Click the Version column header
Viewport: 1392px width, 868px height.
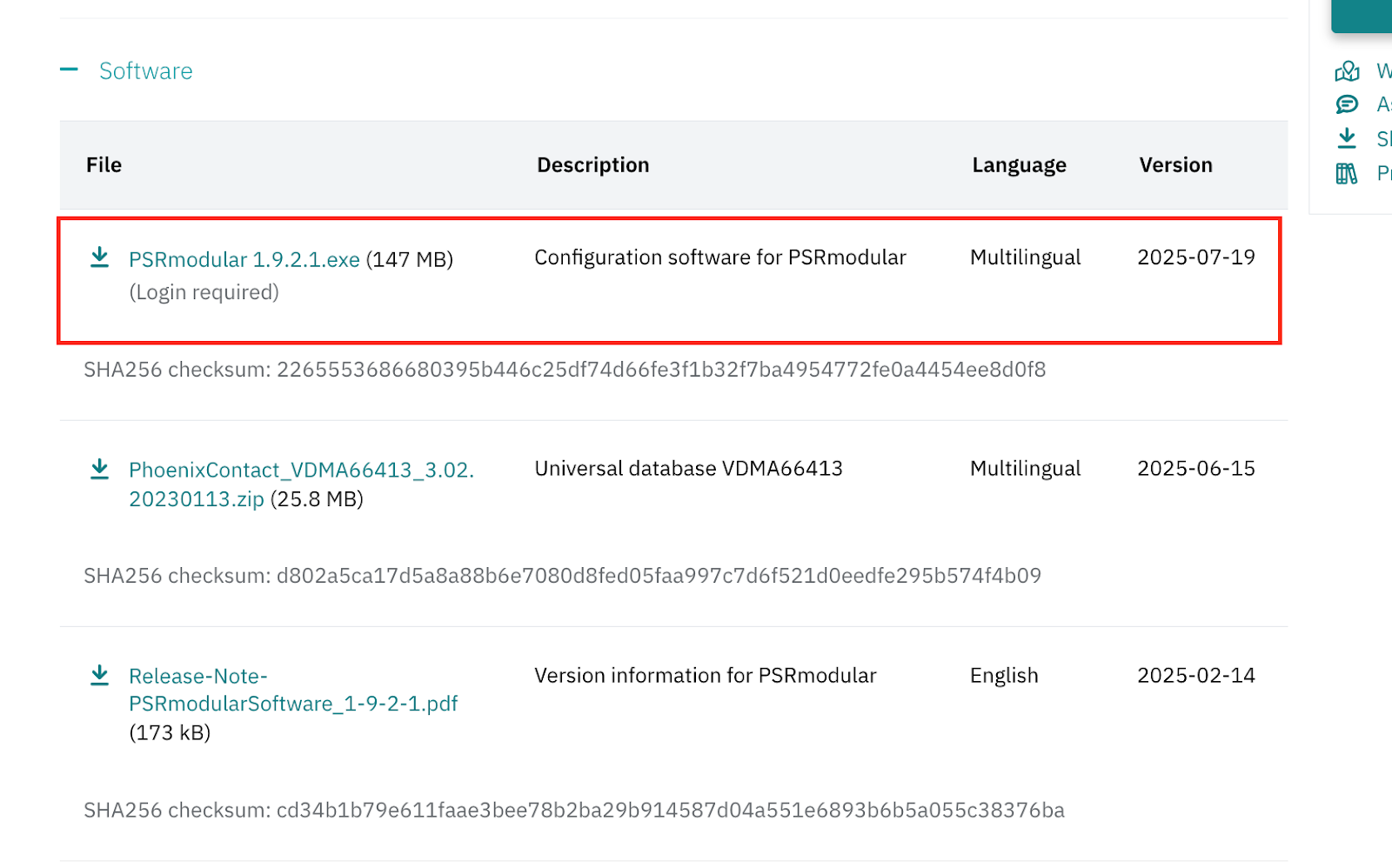(x=1176, y=165)
